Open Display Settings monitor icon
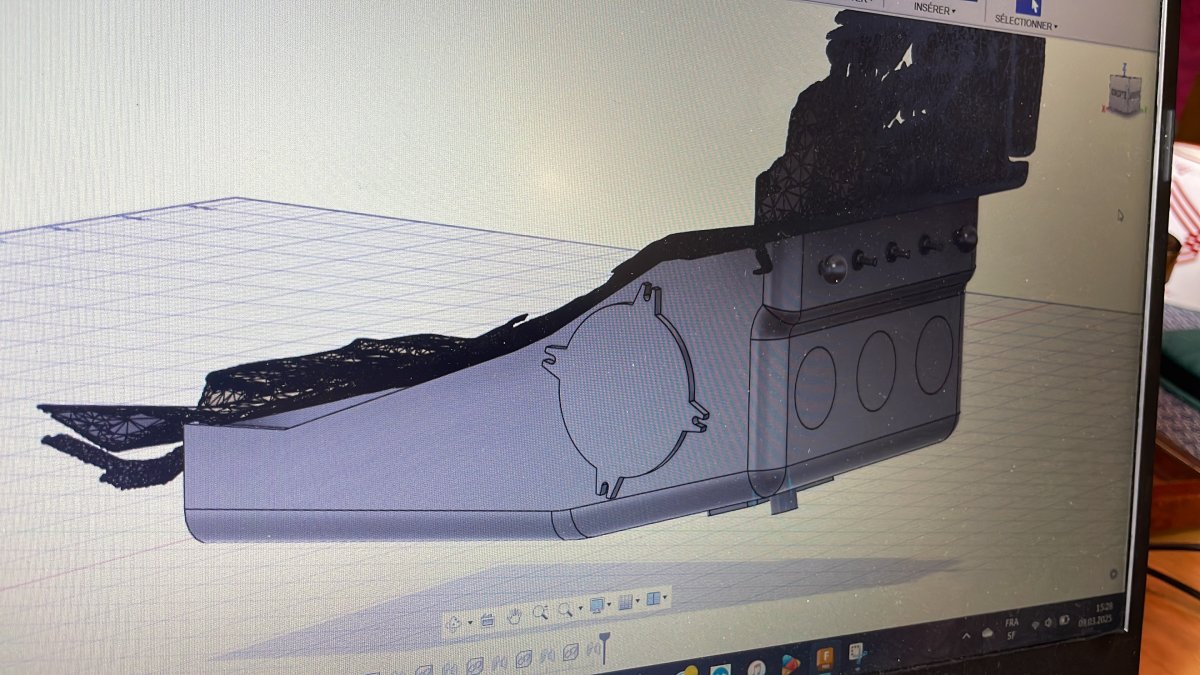Viewport: 1200px width, 675px height. click(597, 605)
